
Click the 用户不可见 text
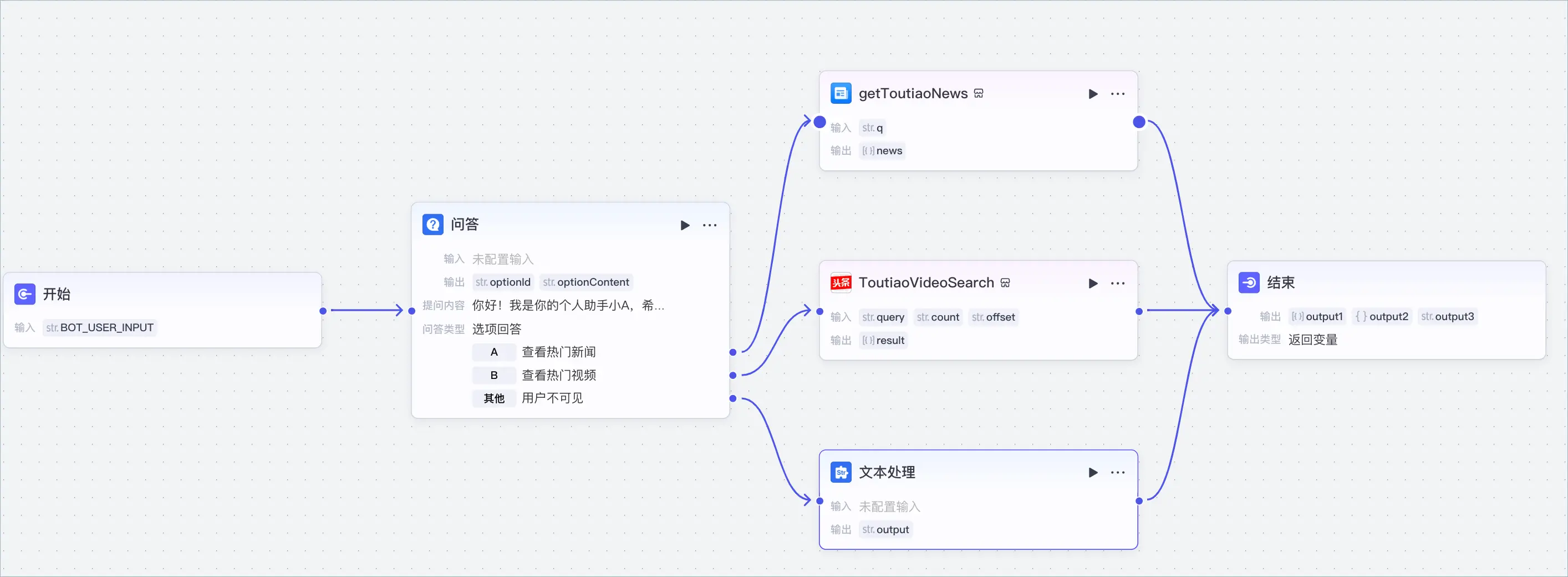pos(552,398)
